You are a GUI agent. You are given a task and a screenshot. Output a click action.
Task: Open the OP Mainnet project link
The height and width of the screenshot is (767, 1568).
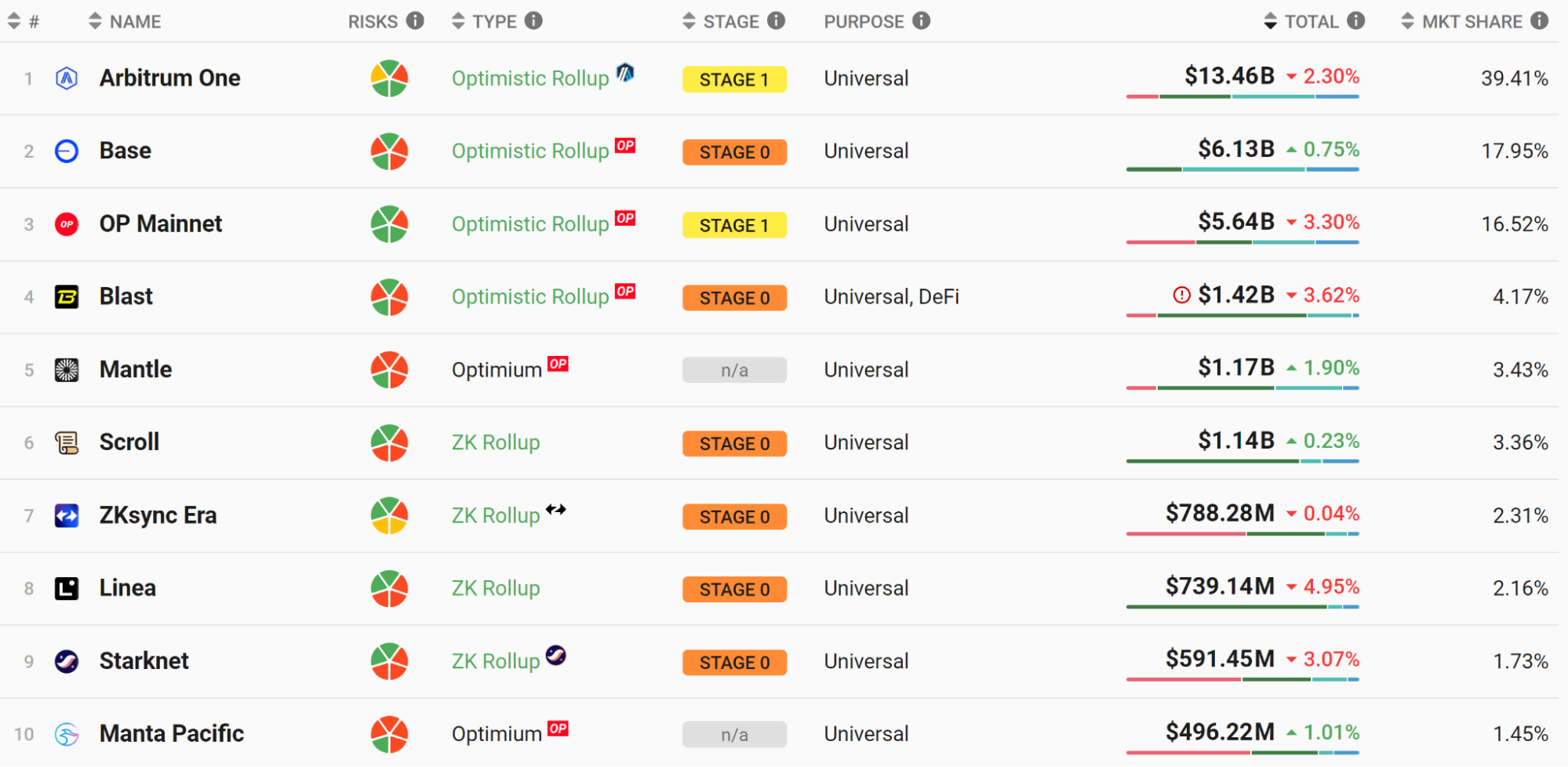160,224
